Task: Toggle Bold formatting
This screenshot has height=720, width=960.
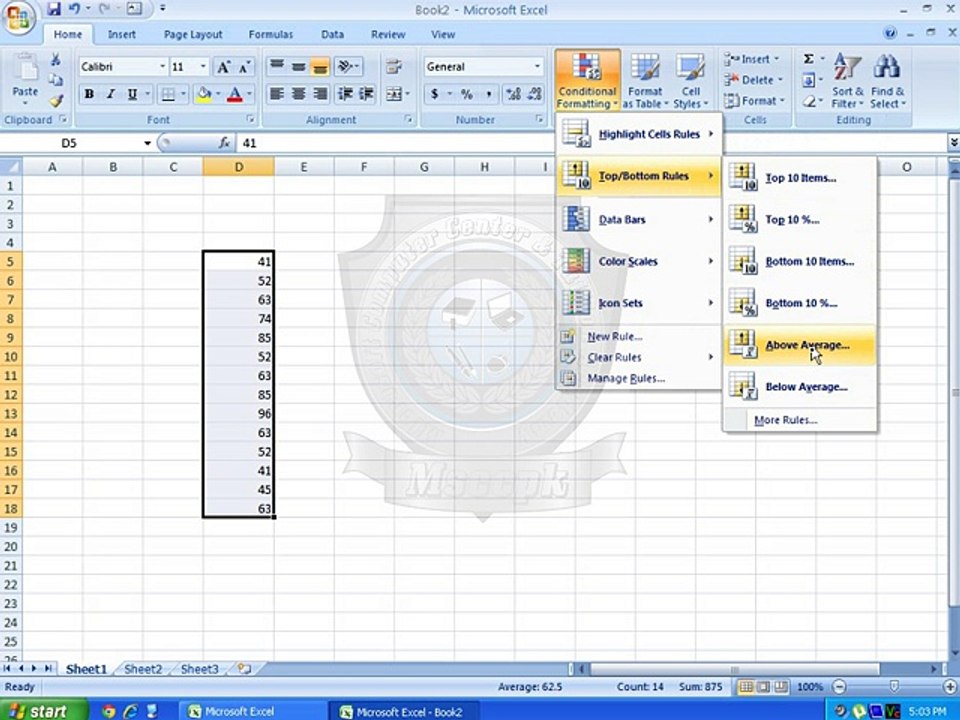Action: (x=89, y=94)
